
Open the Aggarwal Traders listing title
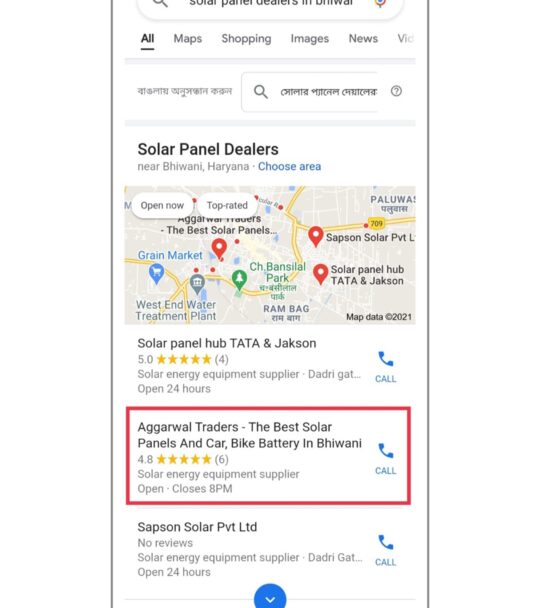pyautogui.click(x=250, y=435)
